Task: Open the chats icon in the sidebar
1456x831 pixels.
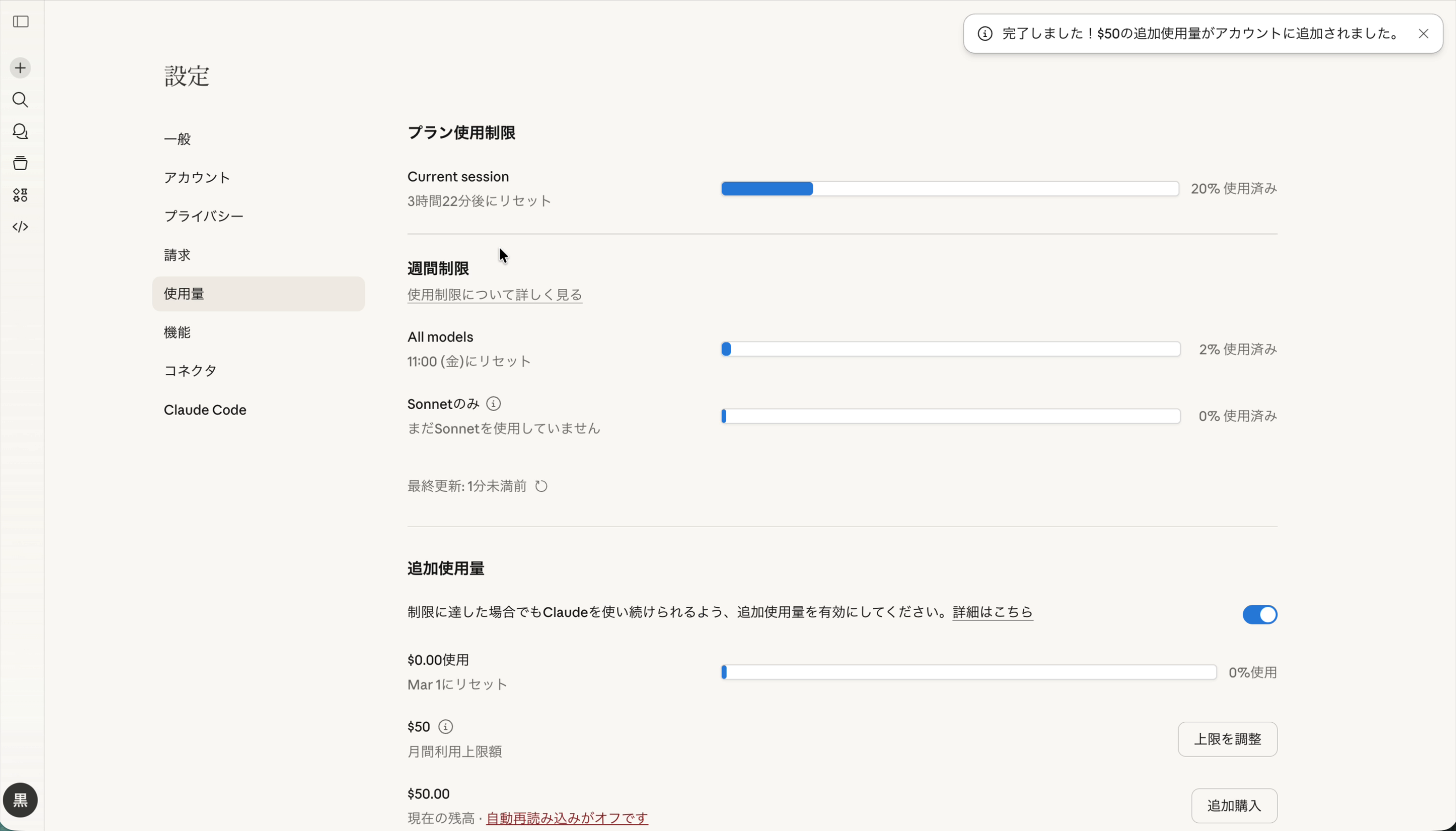Action: (21, 132)
